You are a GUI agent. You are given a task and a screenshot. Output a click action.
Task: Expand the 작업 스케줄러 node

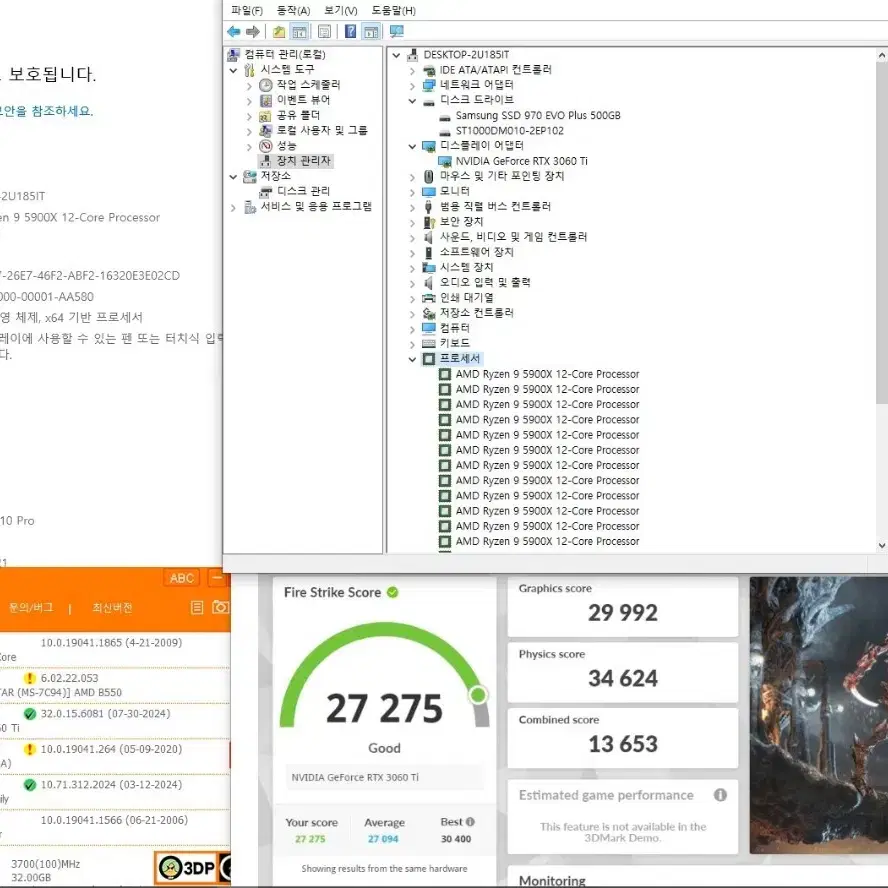249,86
